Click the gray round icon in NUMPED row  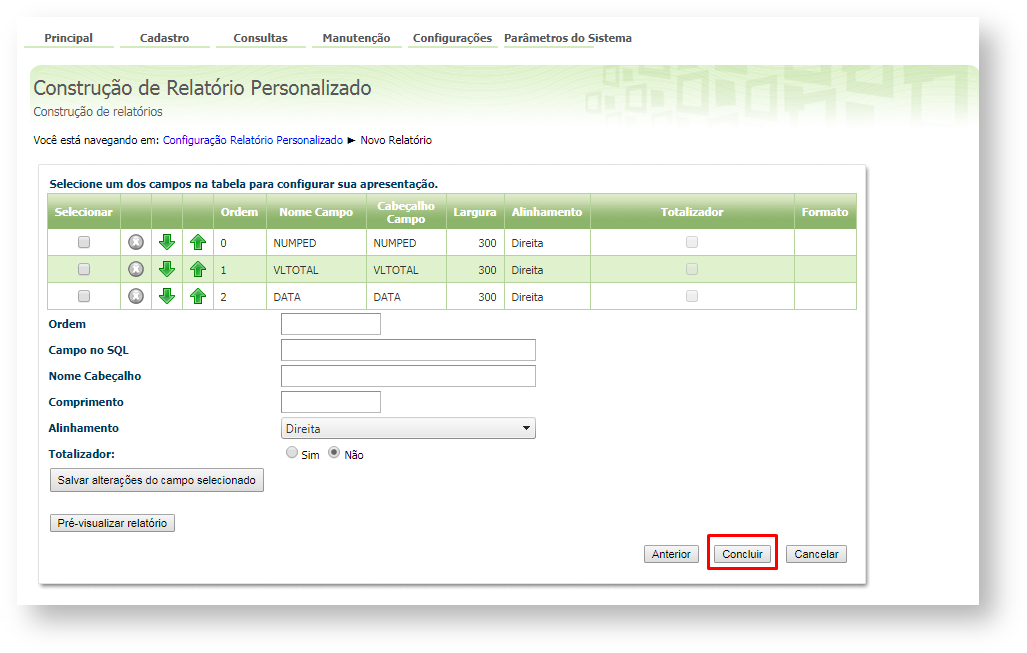136,242
